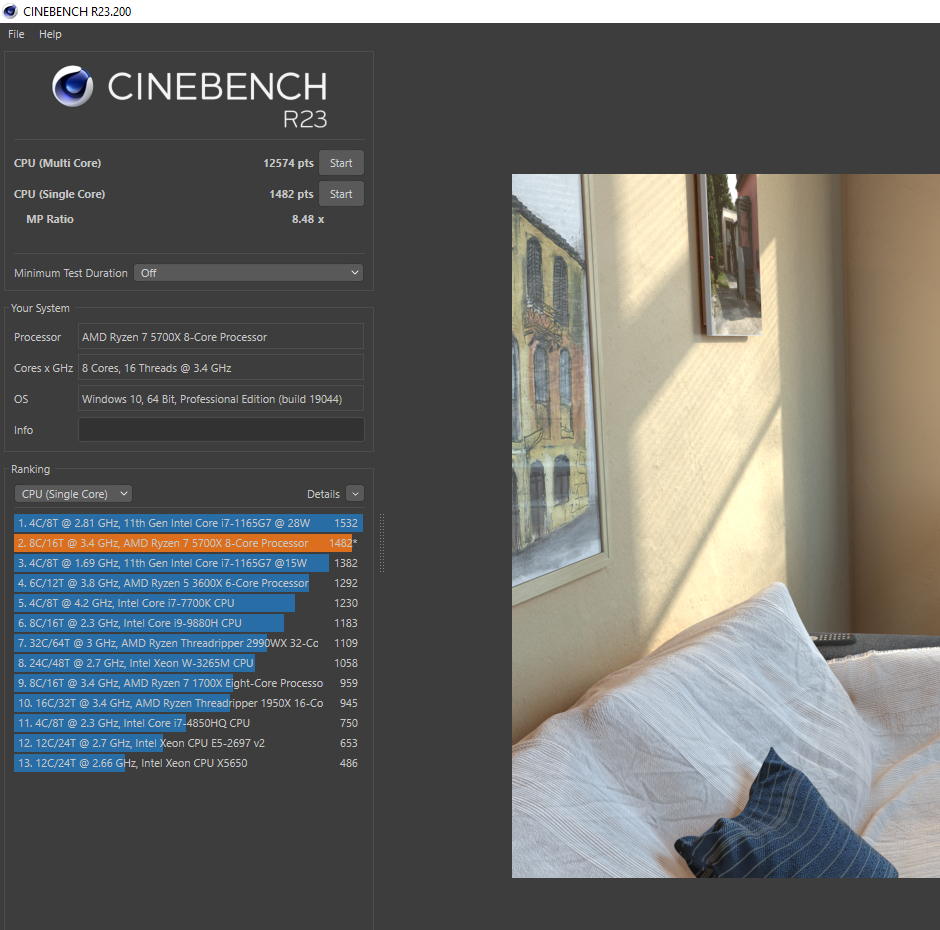This screenshot has height=930, width=940.
Task: Click the 1482 pts single core score
Action: (291, 194)
